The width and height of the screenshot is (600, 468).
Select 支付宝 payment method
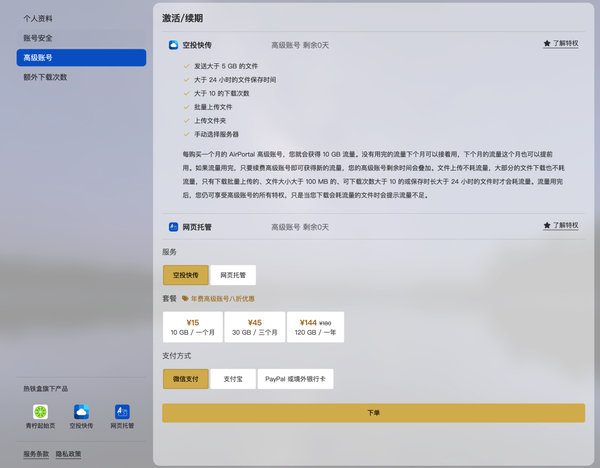point(233,379)
